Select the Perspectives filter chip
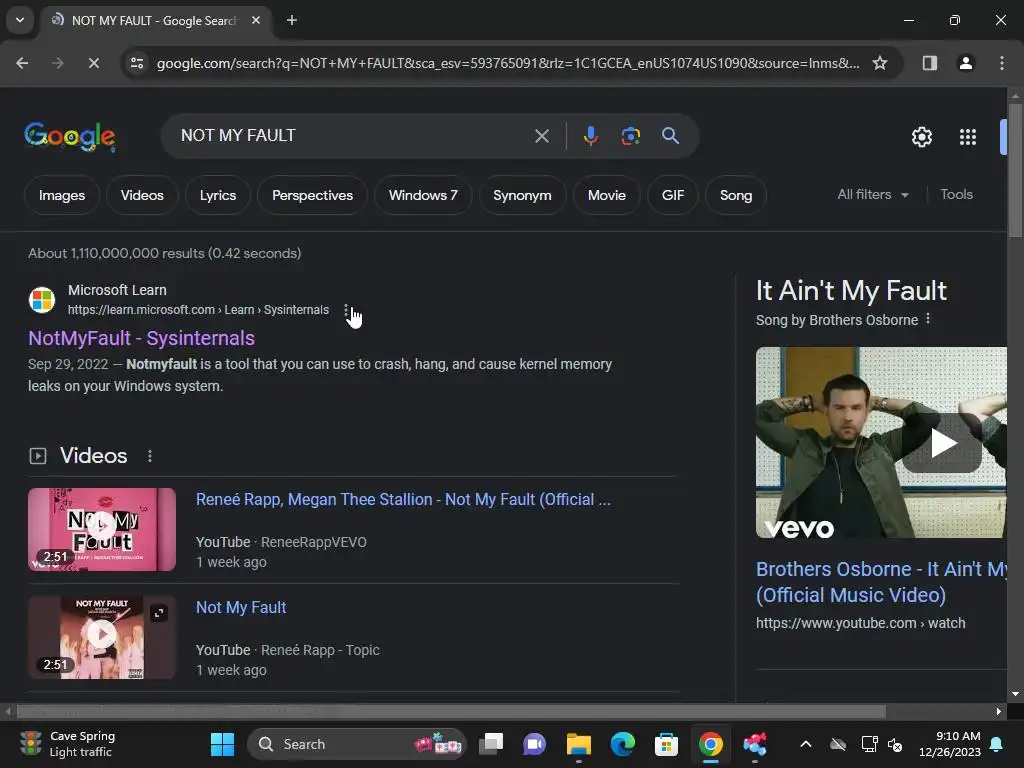 (312, 195)
